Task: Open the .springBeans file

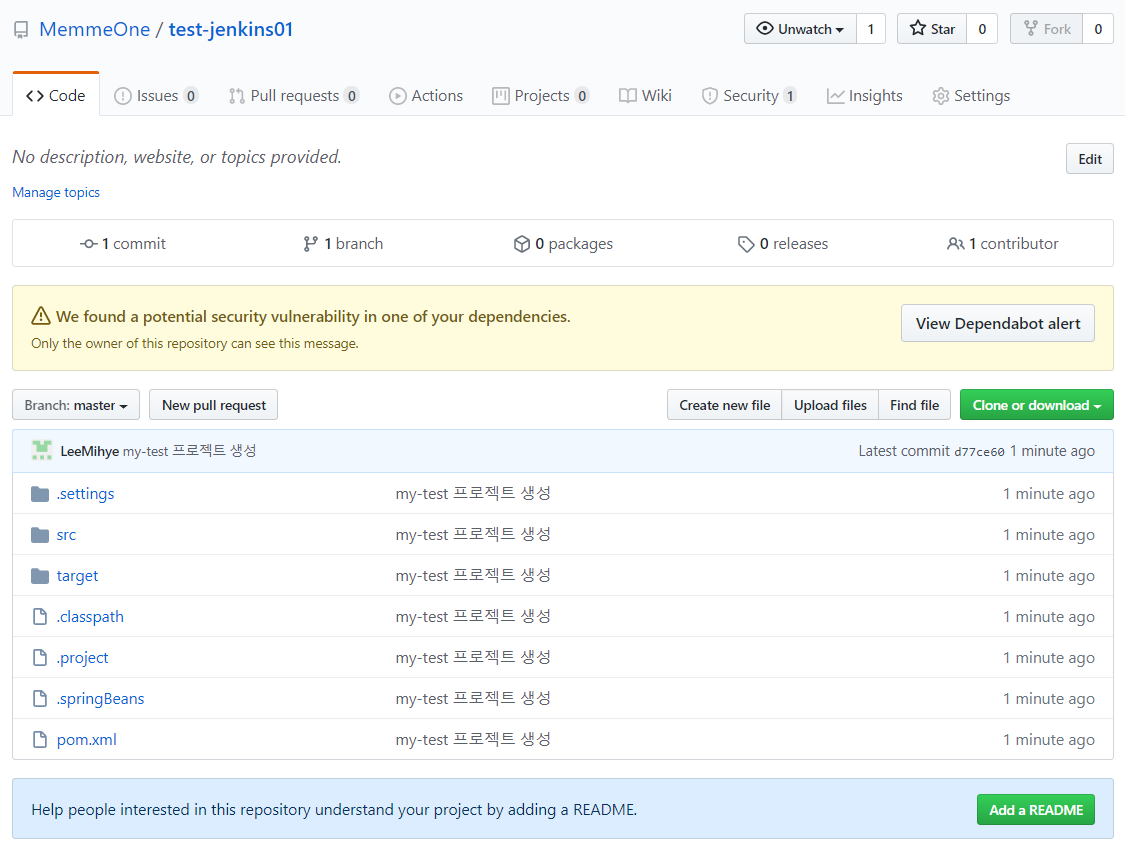Action: click(100, 698)
